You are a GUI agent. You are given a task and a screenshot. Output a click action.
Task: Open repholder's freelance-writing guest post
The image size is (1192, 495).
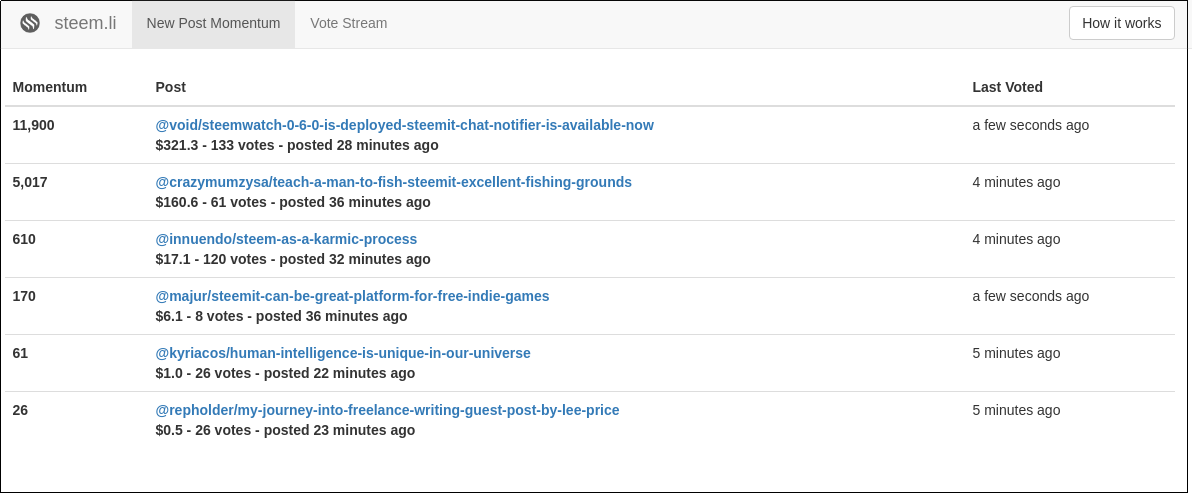tap(387, 410)
